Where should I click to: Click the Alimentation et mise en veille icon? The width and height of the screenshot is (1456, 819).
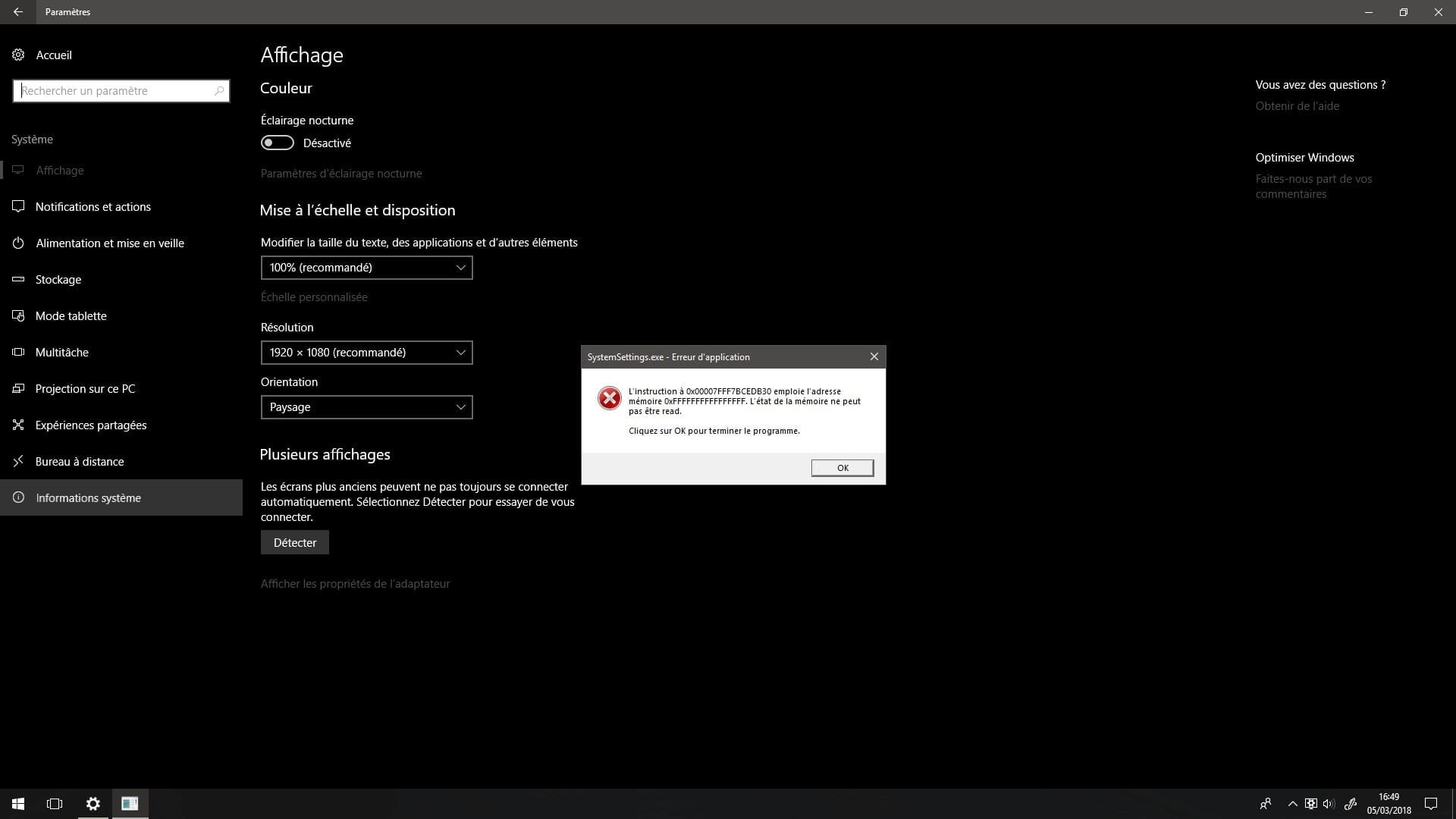click(18, 243)
